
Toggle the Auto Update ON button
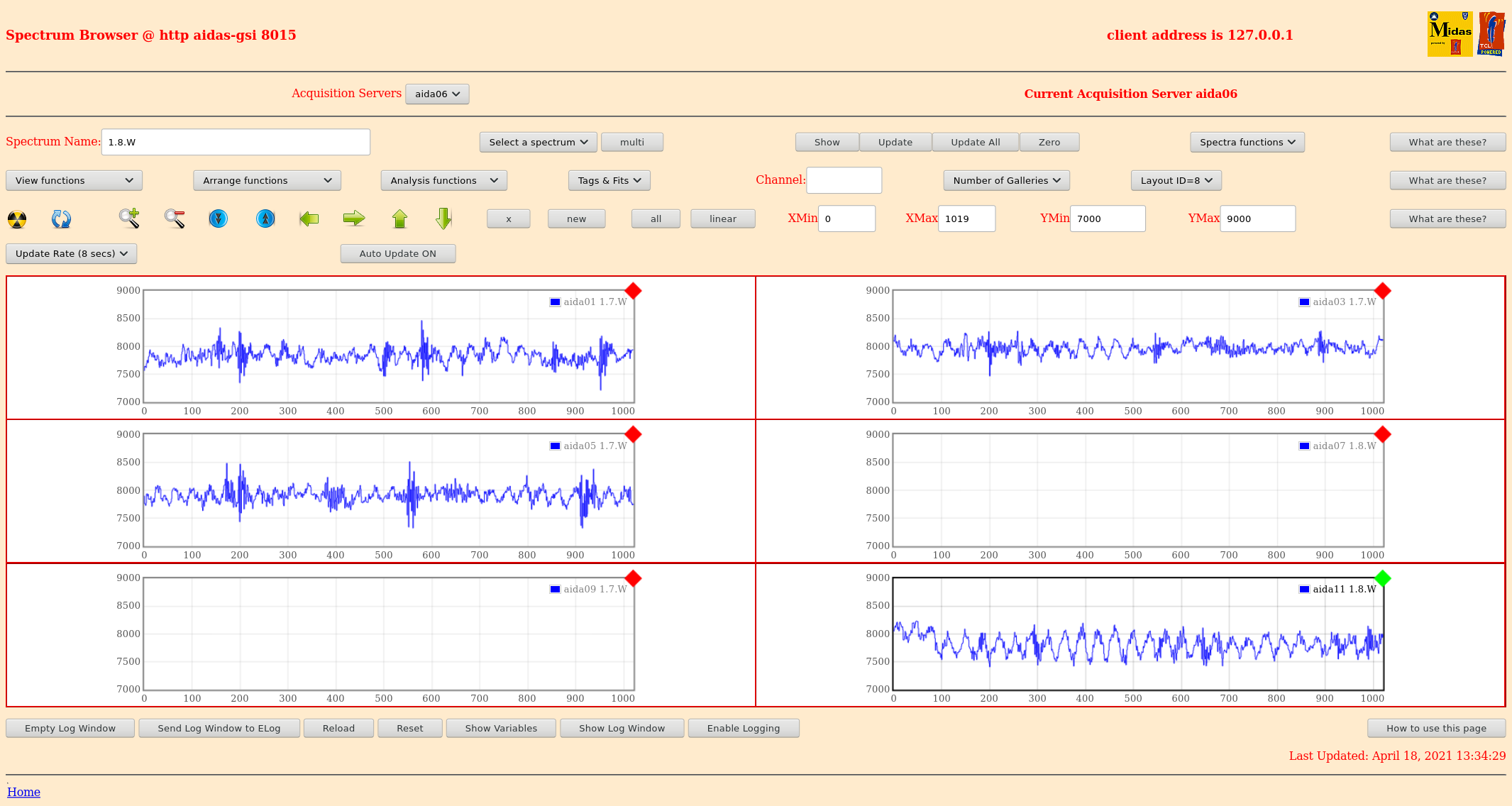coord(397,253)
